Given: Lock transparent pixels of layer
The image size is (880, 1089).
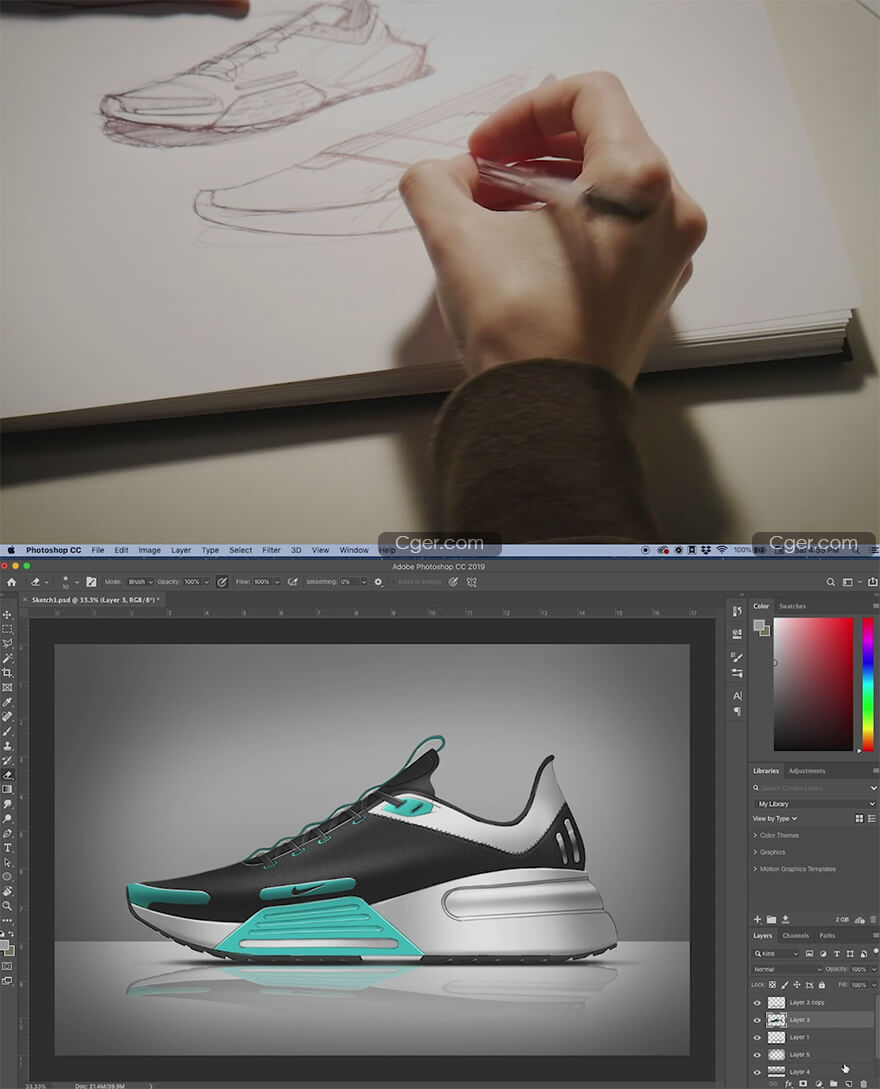Looking at the screenshot, I should tap(772, 985).
